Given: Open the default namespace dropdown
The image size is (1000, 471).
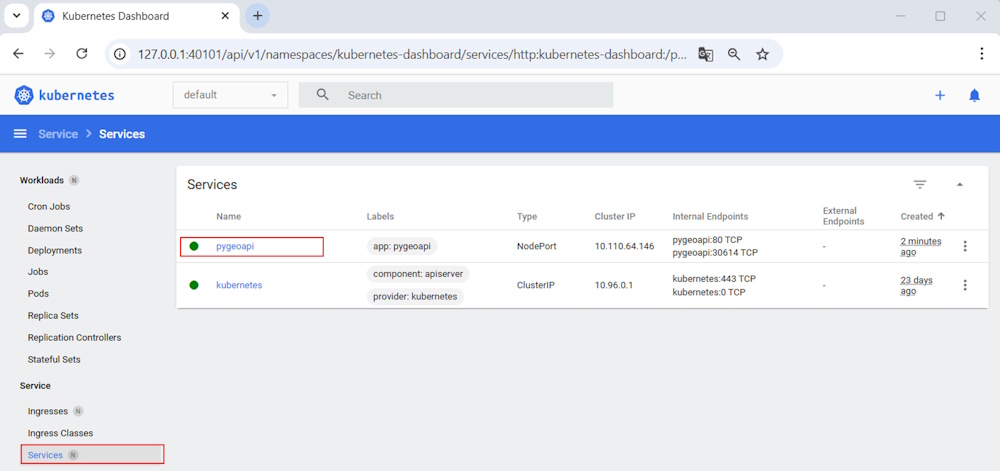Looking at the screenshot, I should pos(230,95).
